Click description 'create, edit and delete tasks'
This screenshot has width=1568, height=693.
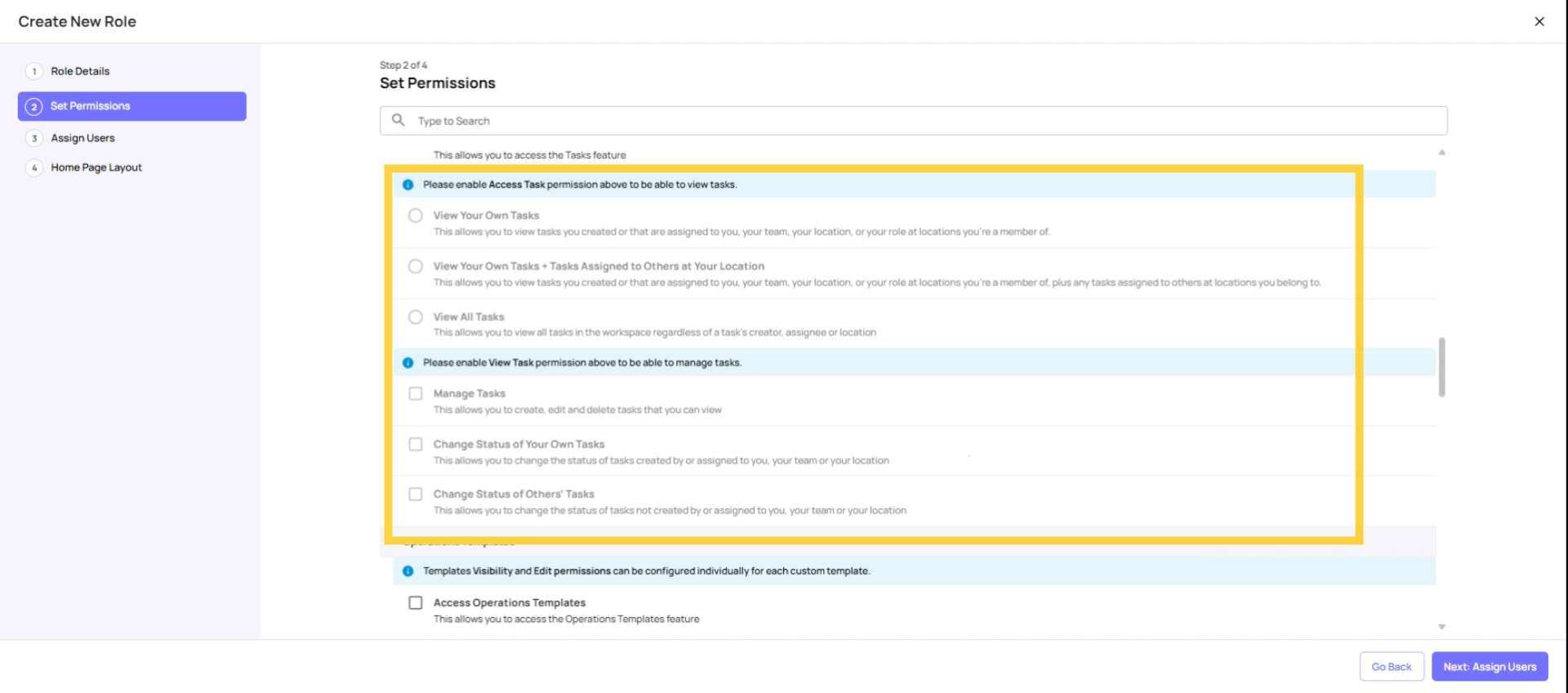point(577,410)
